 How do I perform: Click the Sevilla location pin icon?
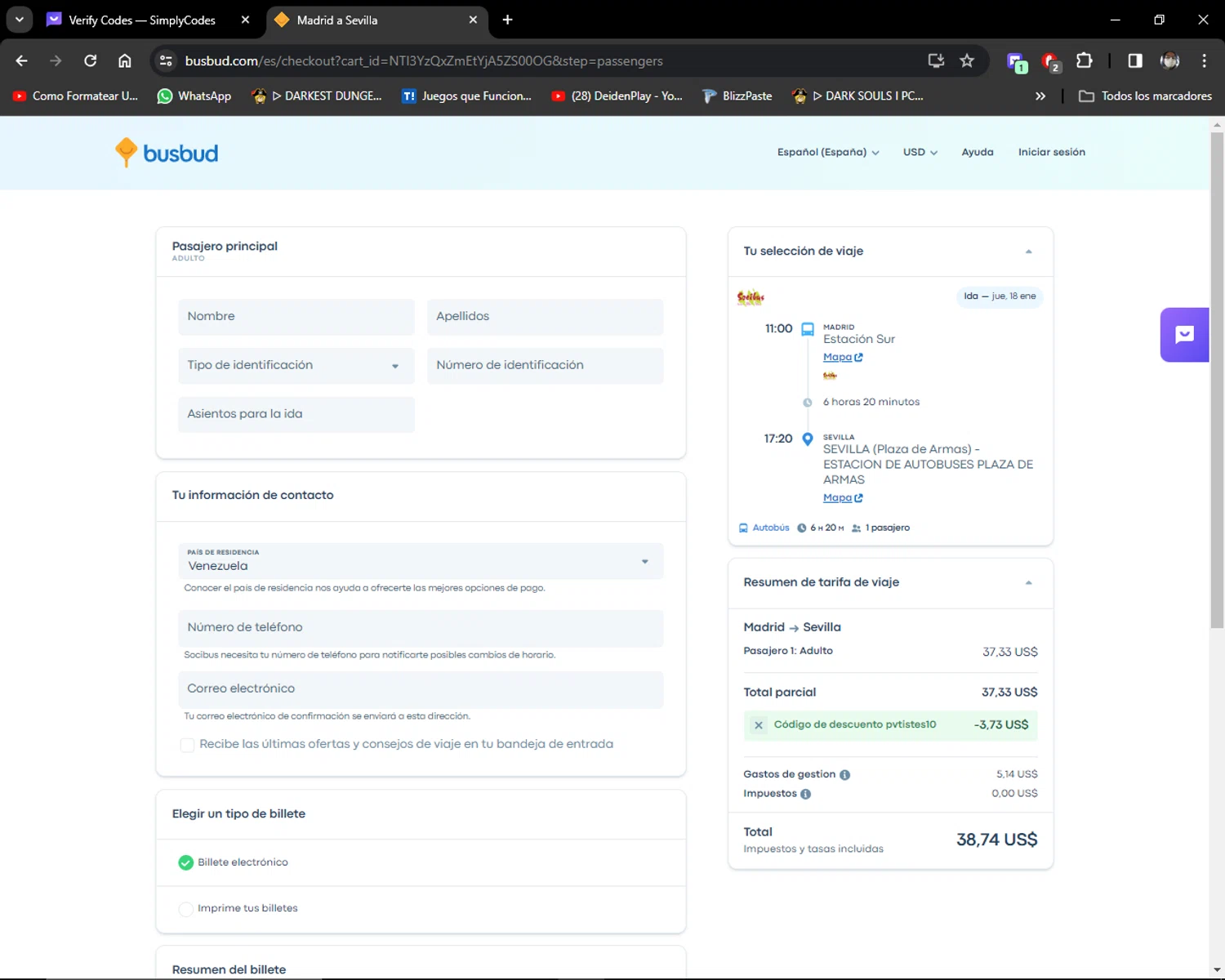[808, 439]
